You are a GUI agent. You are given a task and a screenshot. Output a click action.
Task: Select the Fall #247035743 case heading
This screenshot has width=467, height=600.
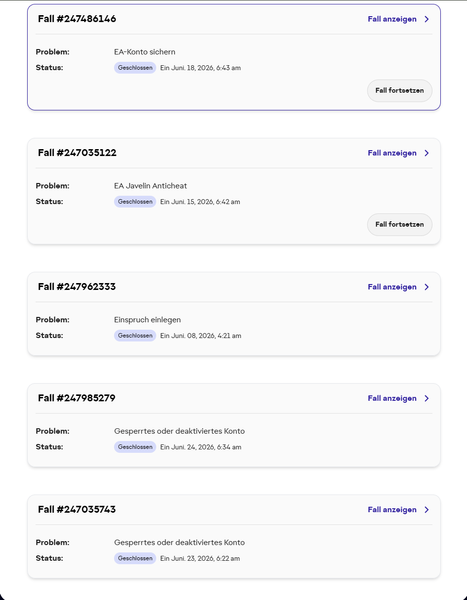77,509
